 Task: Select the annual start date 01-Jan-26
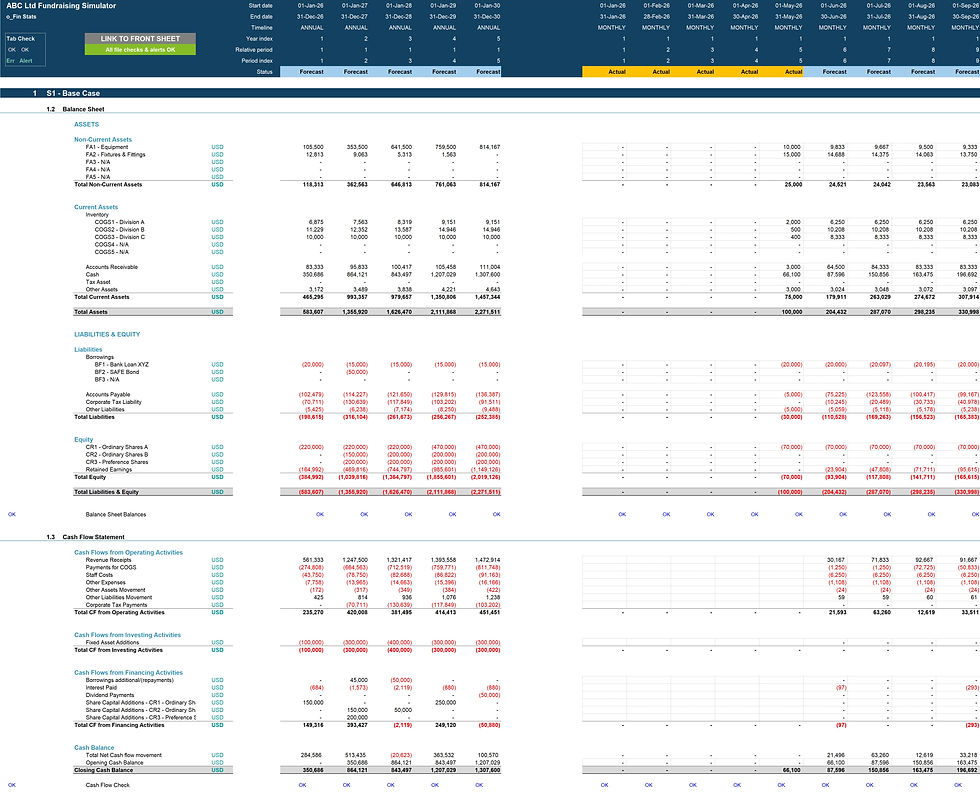311,6
